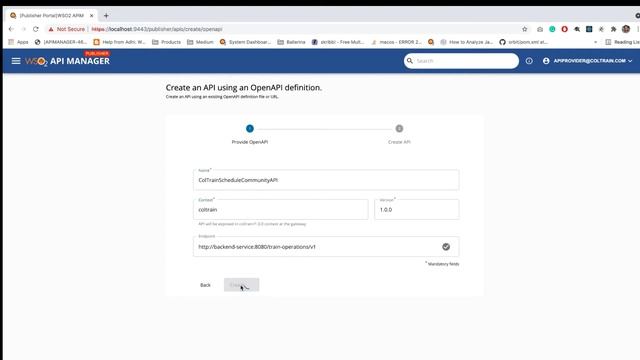Viewport: 640px width, 360px height.
Task: Click the user account avatar icon
Action: (x=546, y=61)
